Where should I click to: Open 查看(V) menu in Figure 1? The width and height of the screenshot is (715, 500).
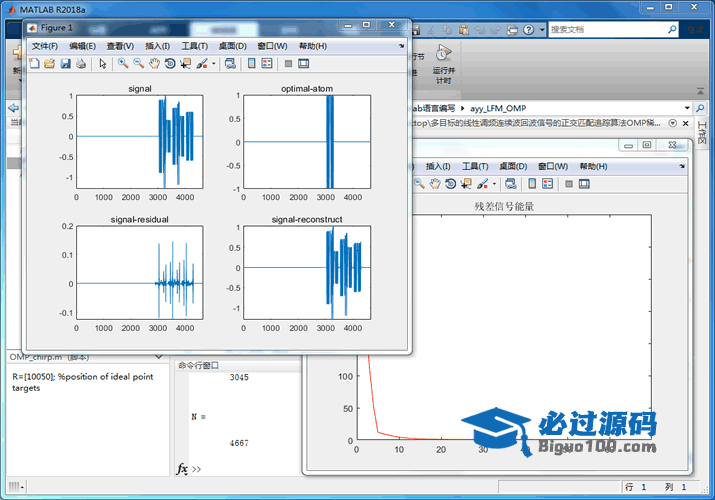(x=120, y=46)
